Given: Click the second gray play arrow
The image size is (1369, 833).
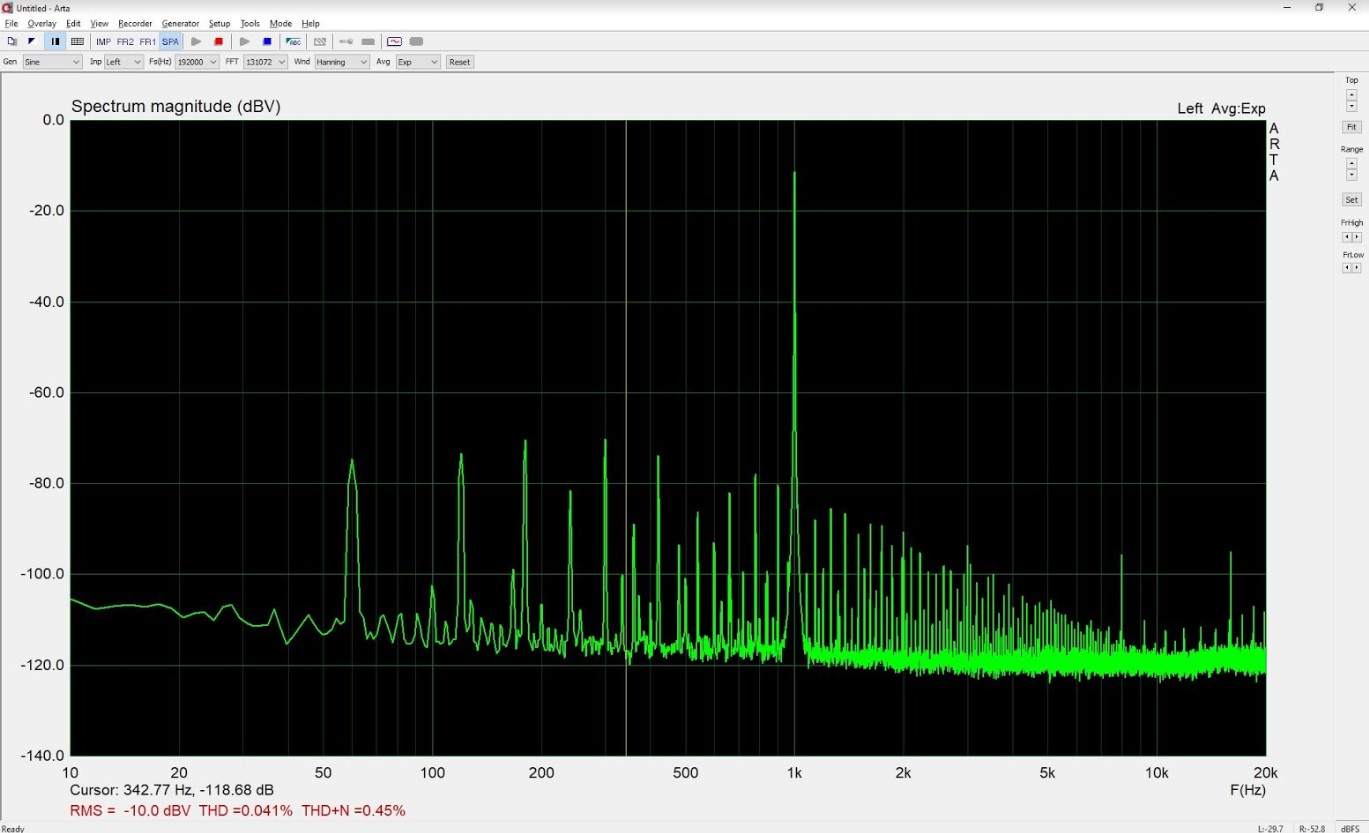Looking at the screenshot, I should pos(245,42).
